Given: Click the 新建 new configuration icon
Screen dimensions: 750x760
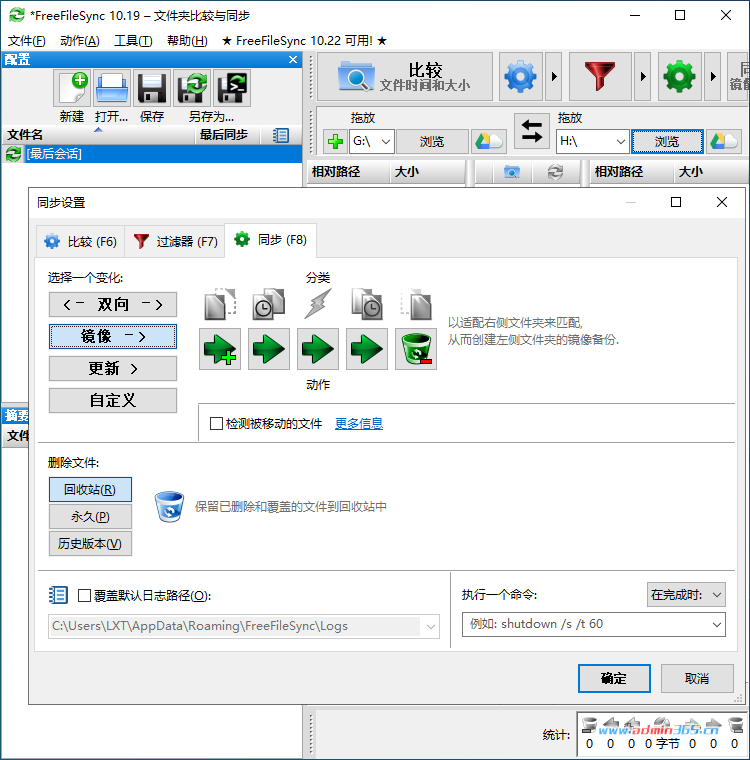Looking at the screenshot, I should (x=72, y=88).
